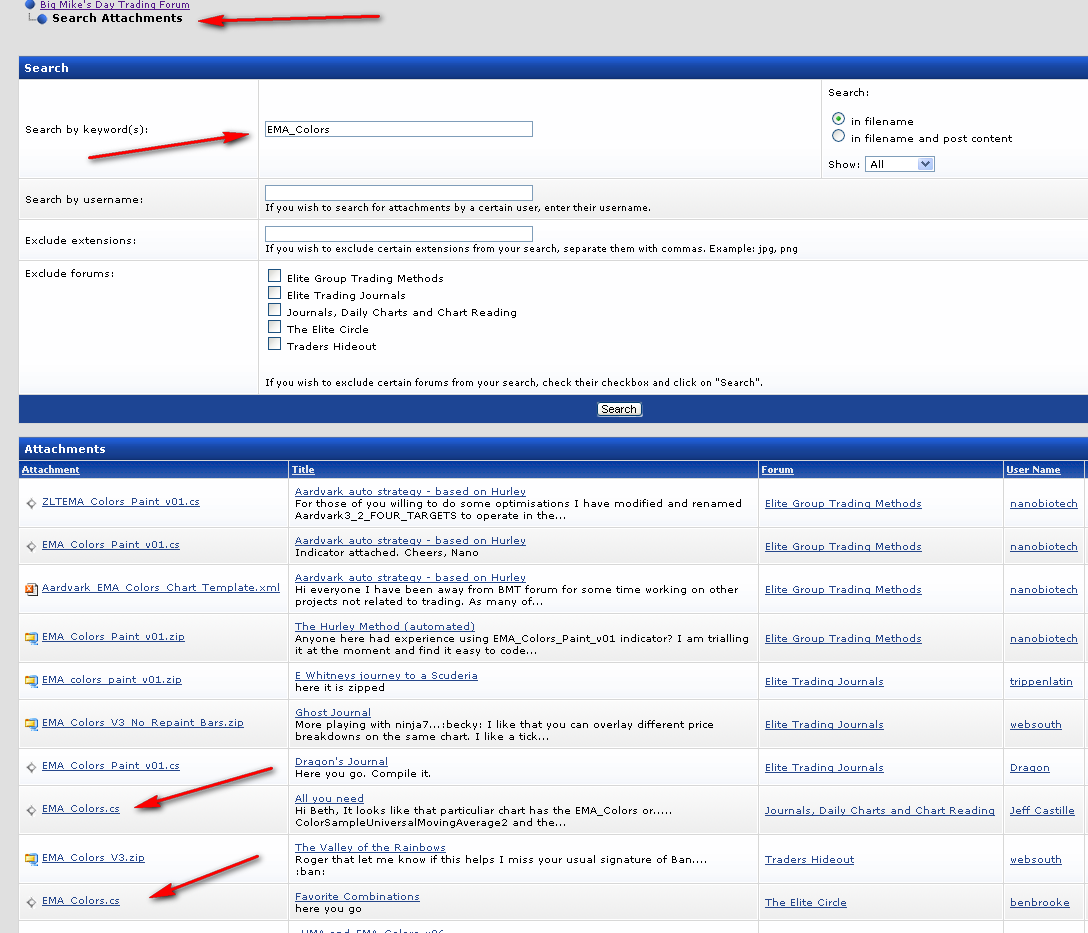Open Dragon's Journal thread
The image size is (1088, 933).
(x=341, y=762)
